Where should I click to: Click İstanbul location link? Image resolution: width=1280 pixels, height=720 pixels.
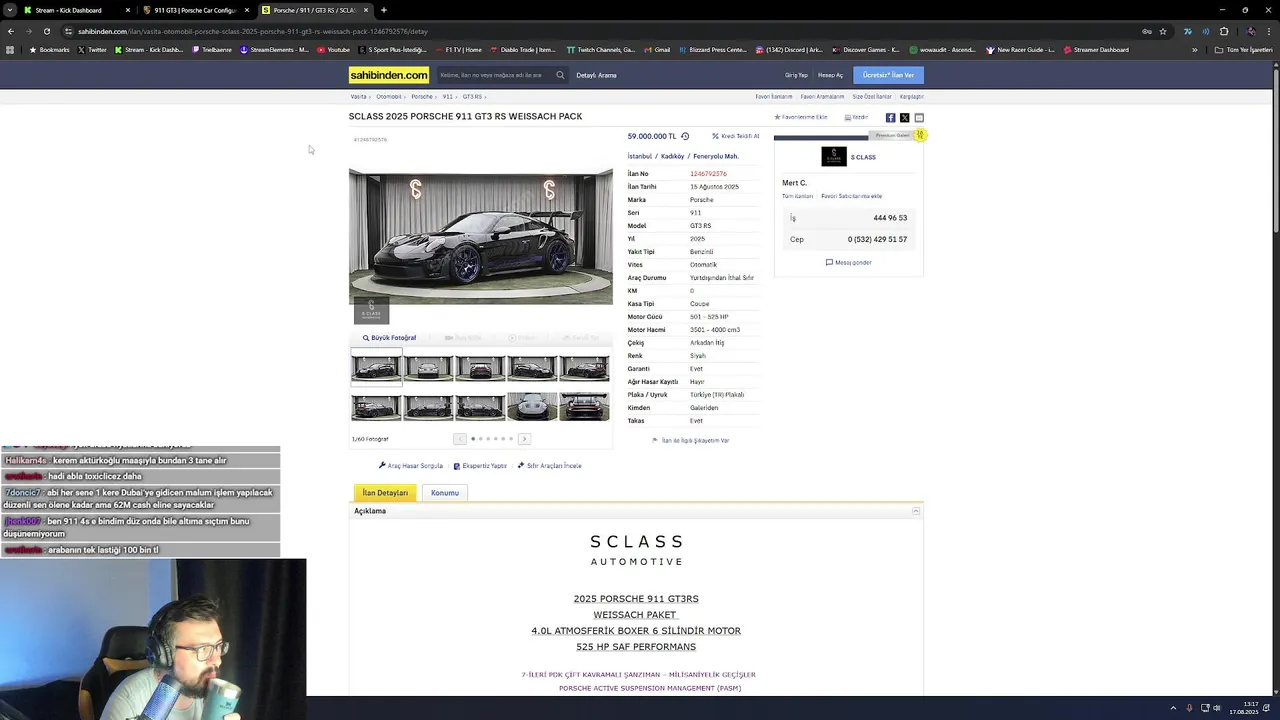639,156
